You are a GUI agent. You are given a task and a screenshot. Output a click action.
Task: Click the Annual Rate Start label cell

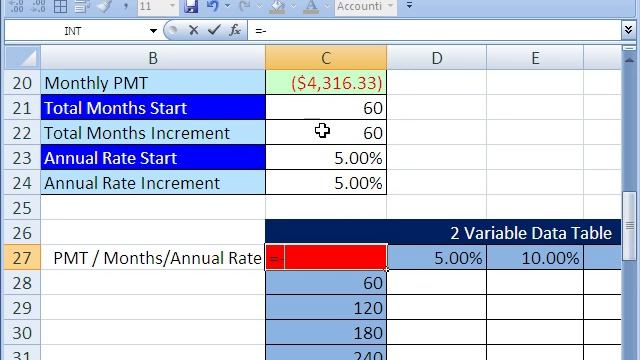click(153, 158)
